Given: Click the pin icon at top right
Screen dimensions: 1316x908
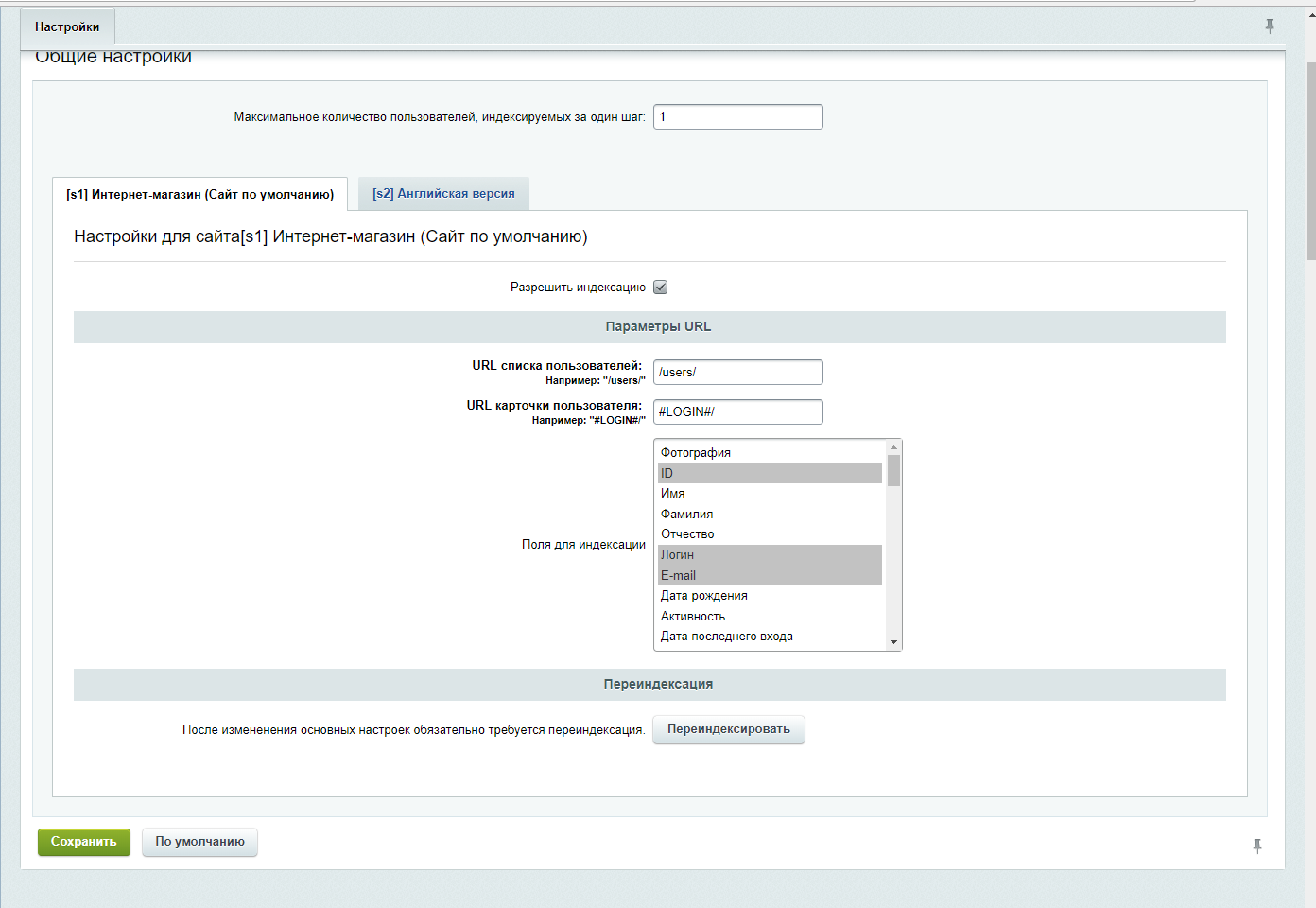Looking at the screenshot, I should coord(1270,26).
